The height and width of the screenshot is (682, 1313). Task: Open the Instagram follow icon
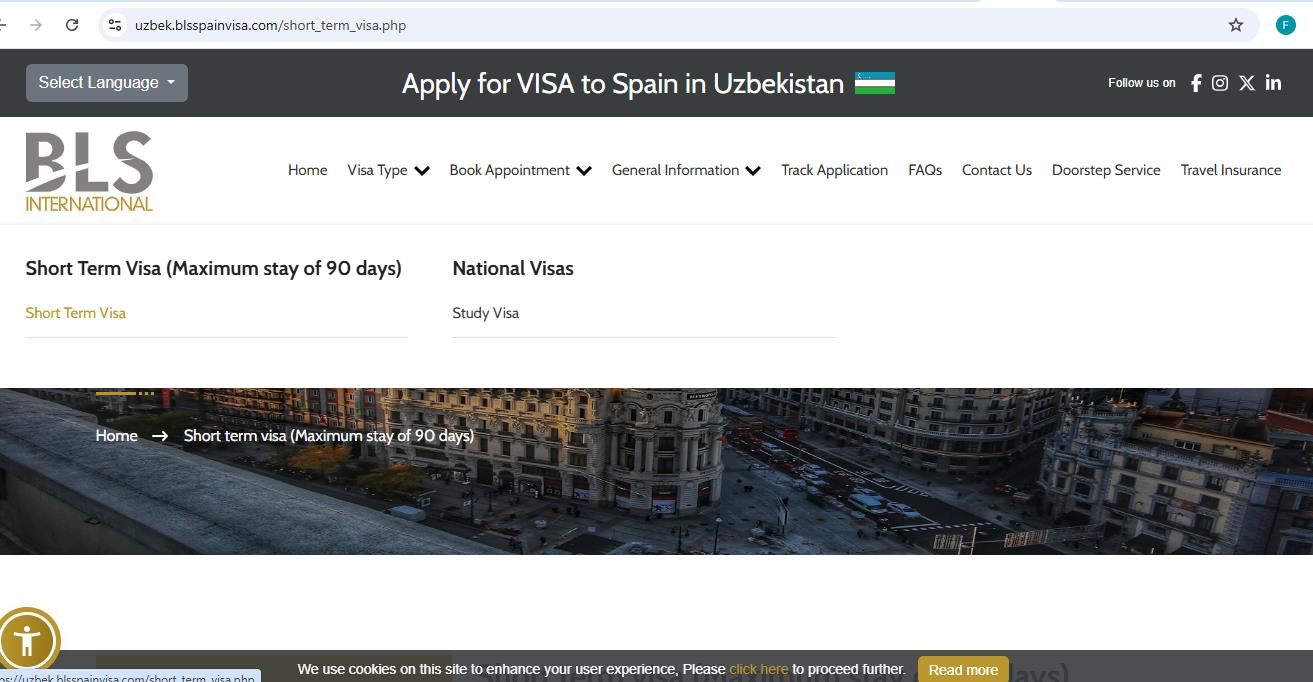1219,83
